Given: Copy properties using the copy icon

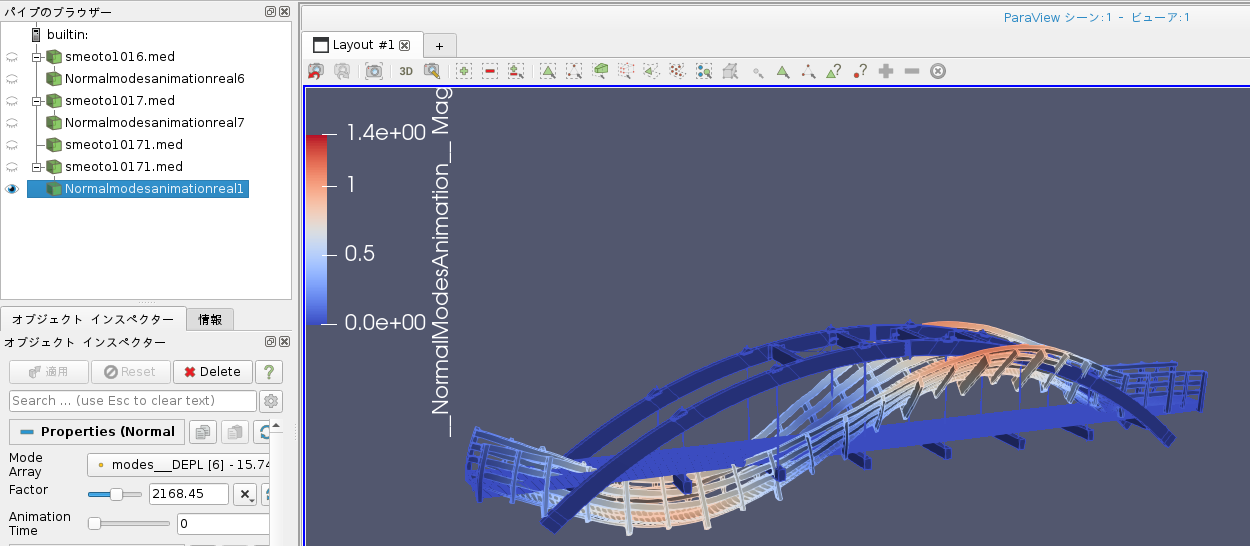Looking at the screenshot, I should [x=203, y=432].
